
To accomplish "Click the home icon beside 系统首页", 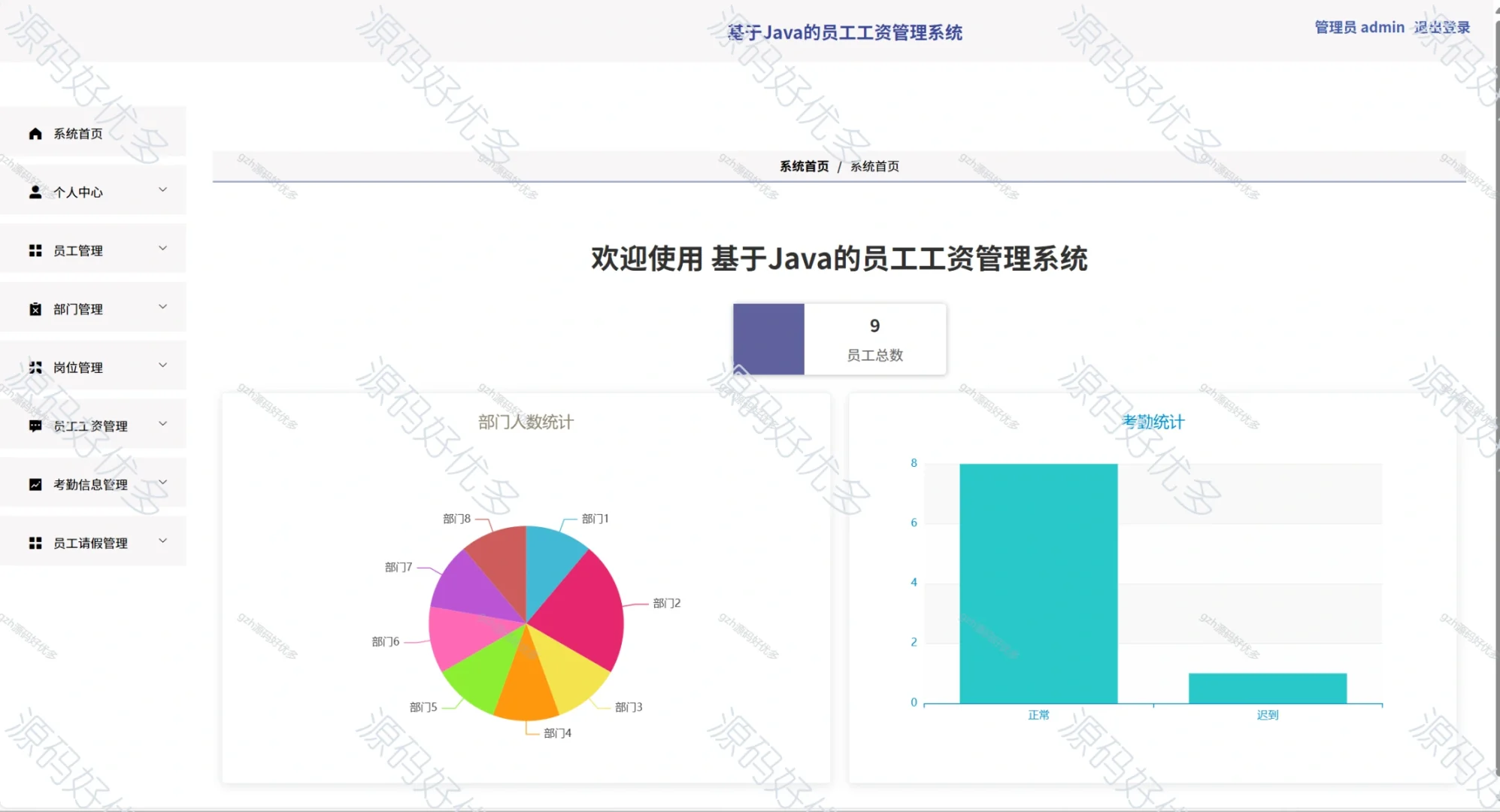I will (x=34, y=133).
